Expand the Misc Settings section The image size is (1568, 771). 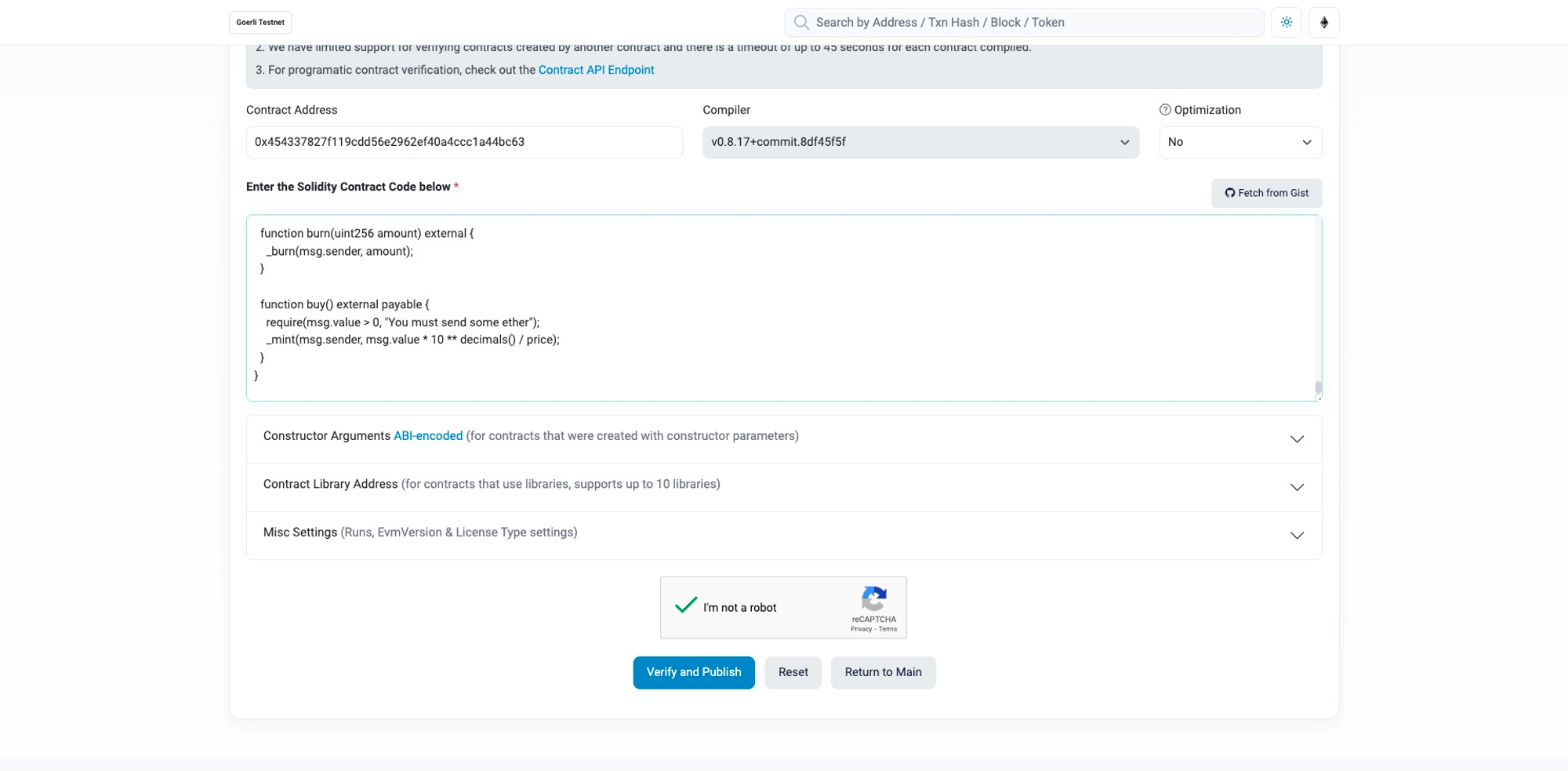tap(1296, 536)
